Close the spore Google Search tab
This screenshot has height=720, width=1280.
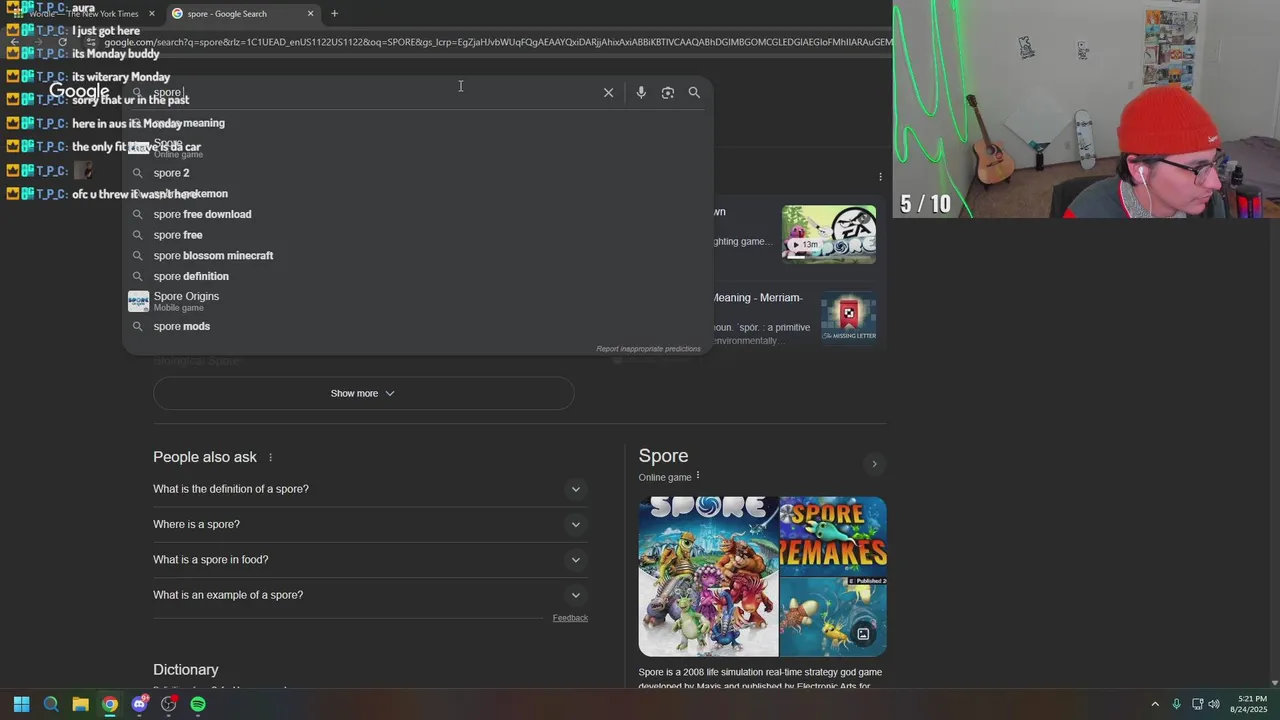310,14
